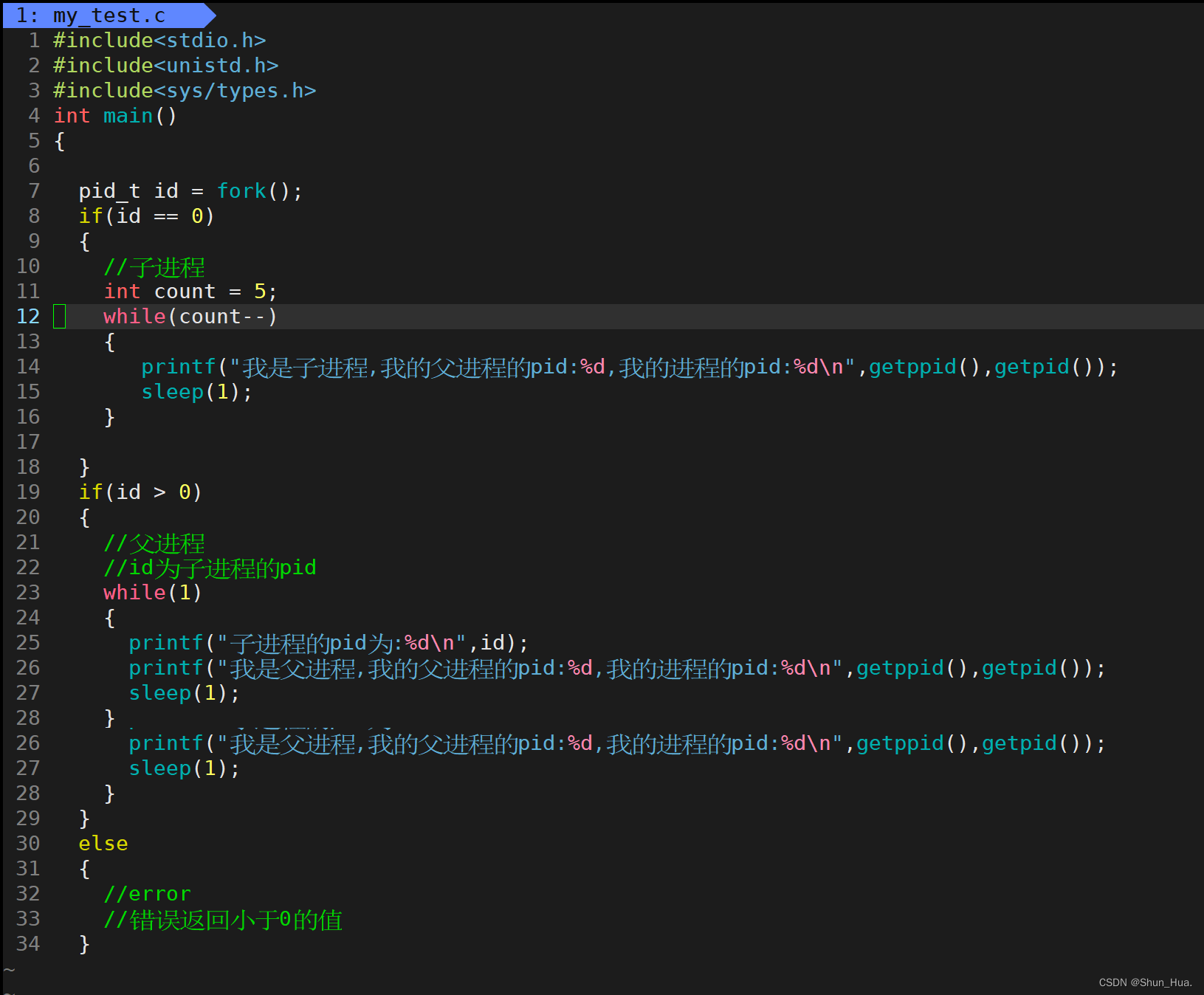Click the //子进程 comment
The image size is (1204, 995).
[154, 266]
